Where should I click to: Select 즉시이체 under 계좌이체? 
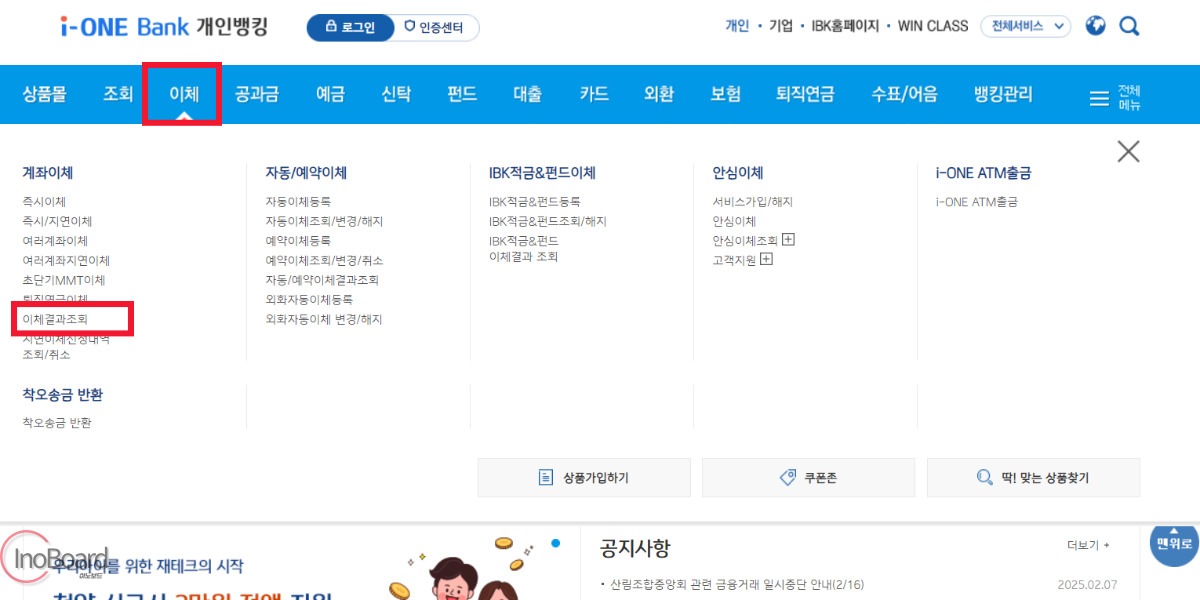coord(44,202)
